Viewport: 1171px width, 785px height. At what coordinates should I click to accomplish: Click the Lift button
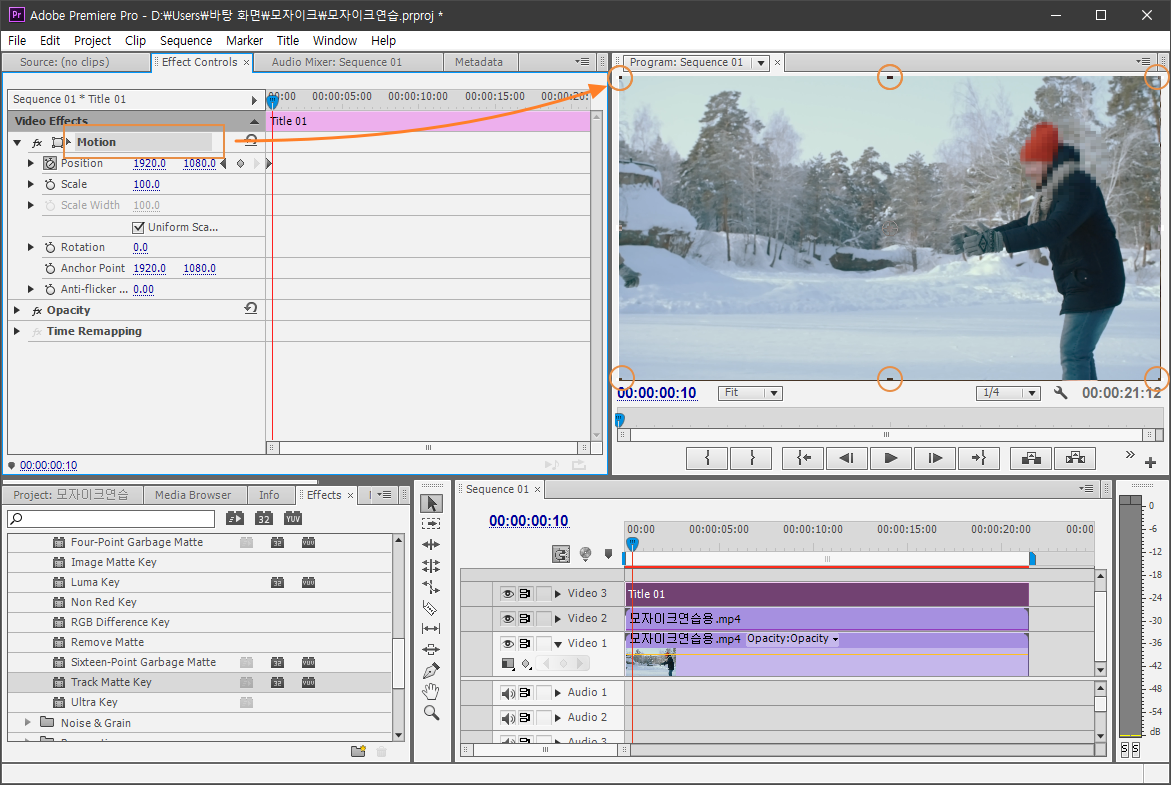point(1031,458)
